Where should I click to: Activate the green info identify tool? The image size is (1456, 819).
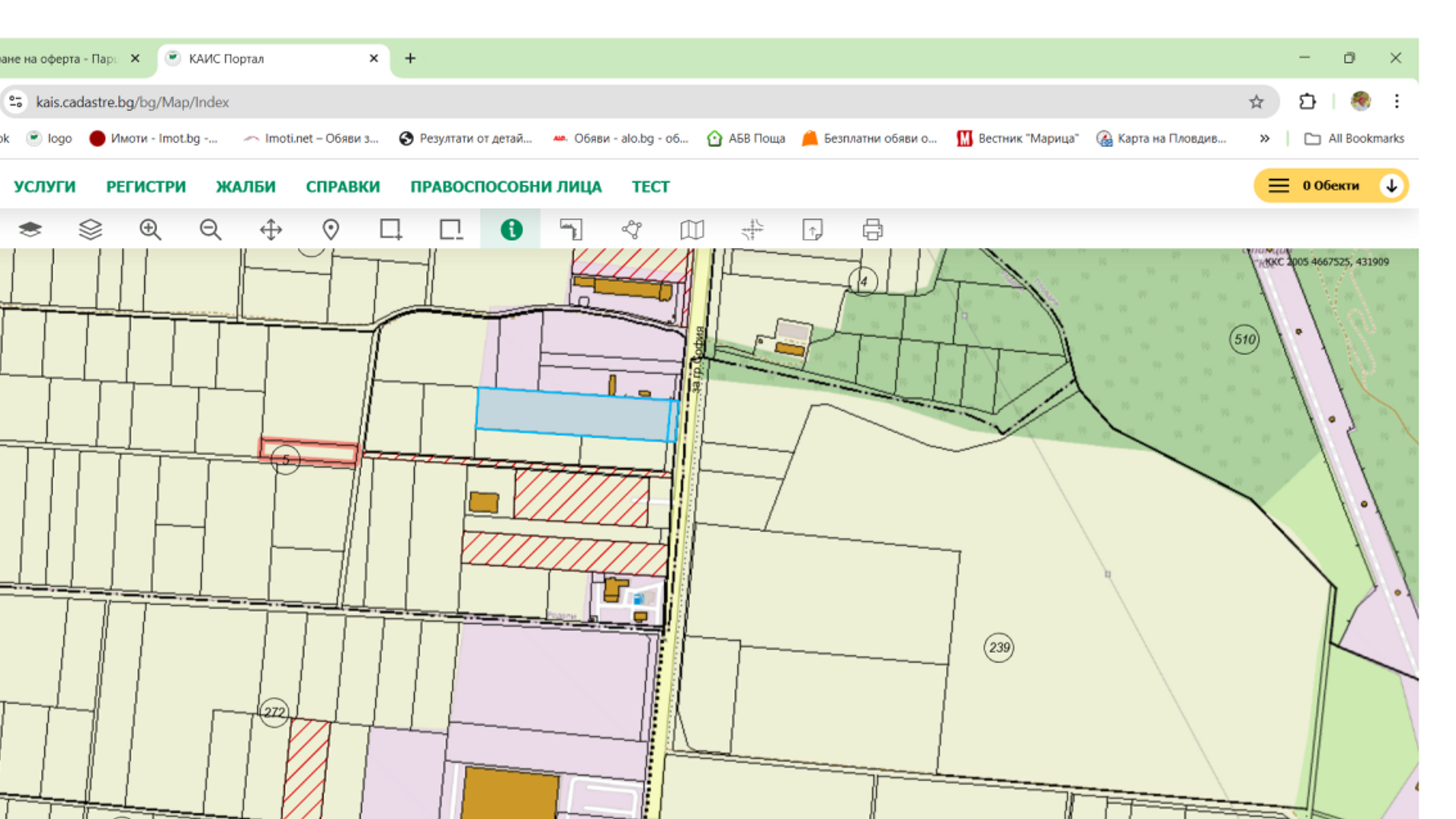[511, 229]
